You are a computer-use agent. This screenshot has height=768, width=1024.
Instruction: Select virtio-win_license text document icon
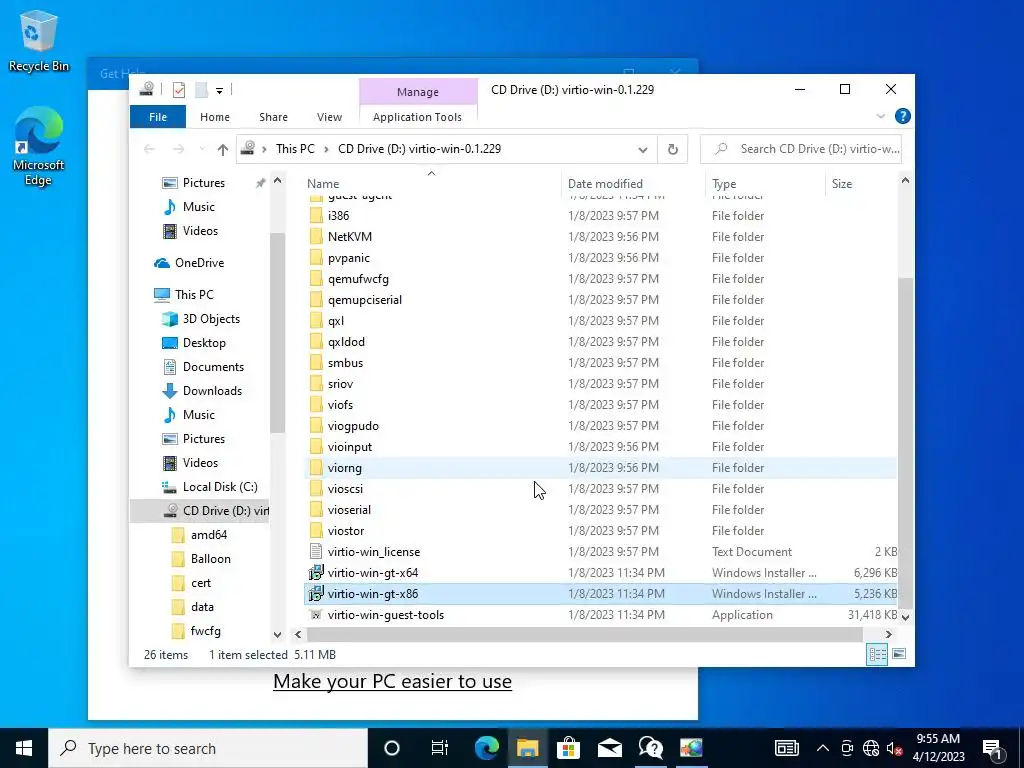pyautogui.click(x=316, y=552)
